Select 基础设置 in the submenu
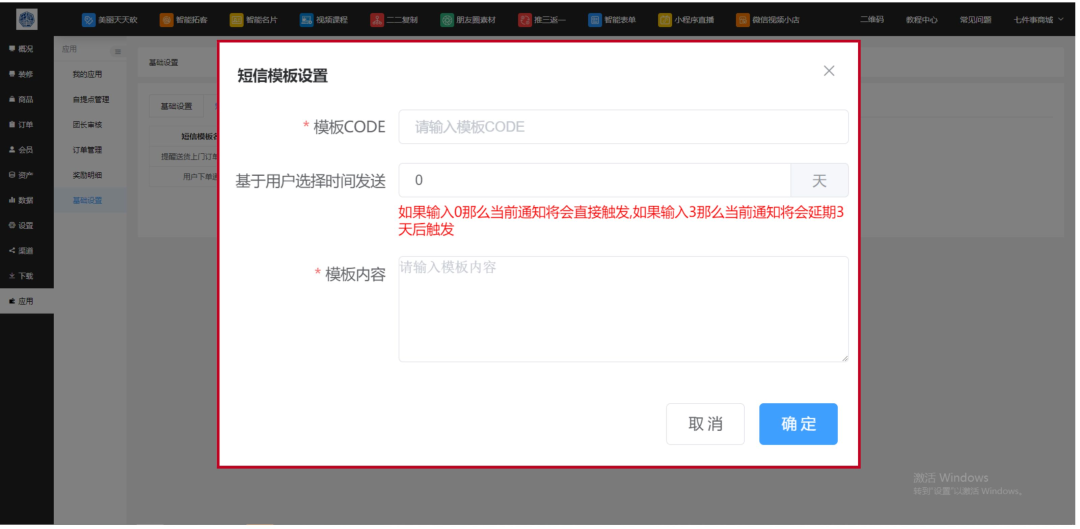The width and height of the screenshot is (1080, 529). pos(90,200)
